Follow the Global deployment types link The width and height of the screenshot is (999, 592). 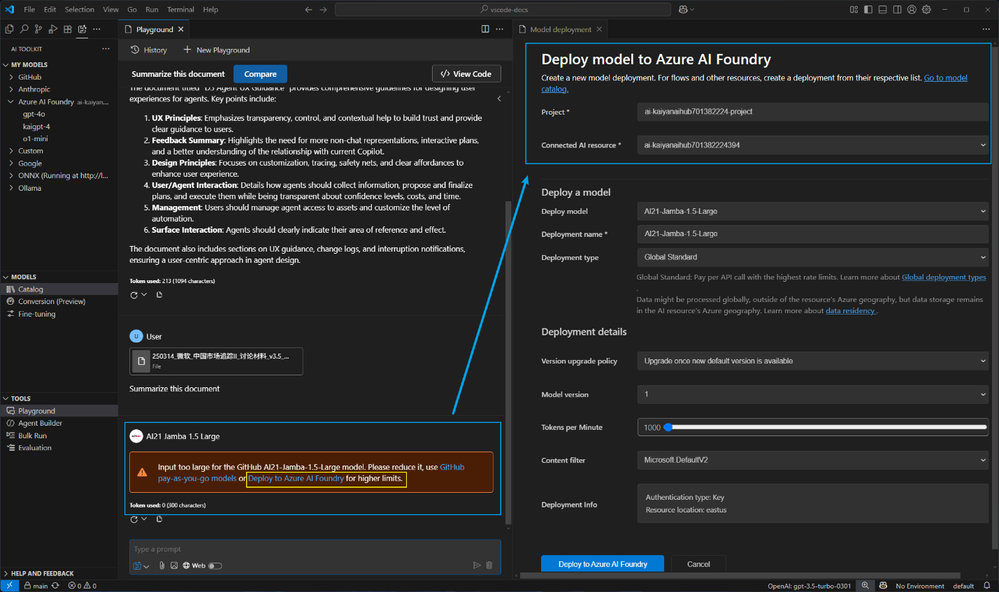click(x=944, y=277)
